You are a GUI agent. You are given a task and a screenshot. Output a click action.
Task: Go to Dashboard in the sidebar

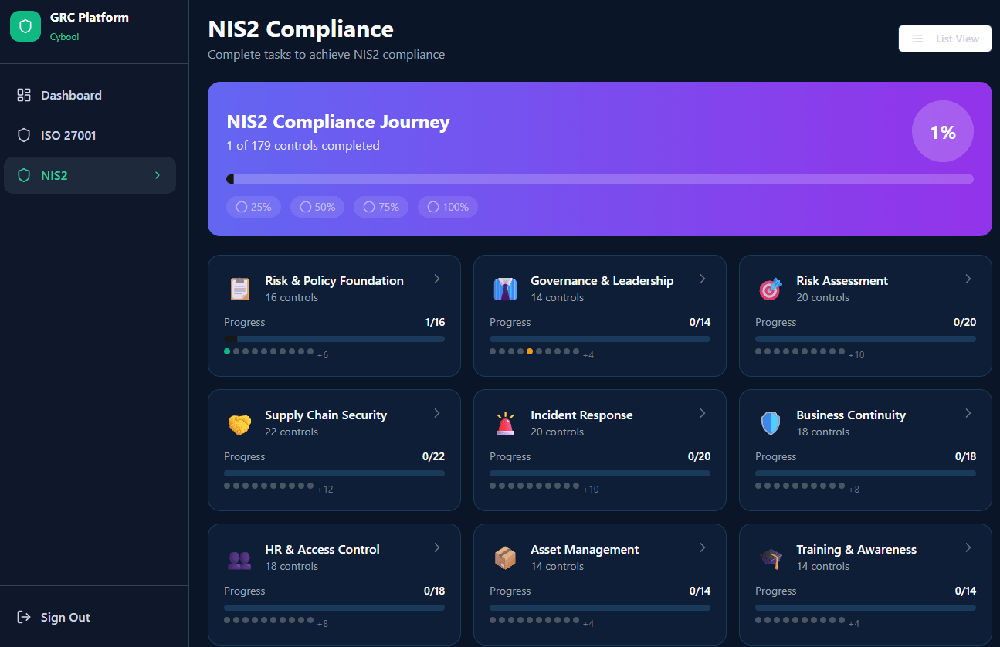coord(90,95)
